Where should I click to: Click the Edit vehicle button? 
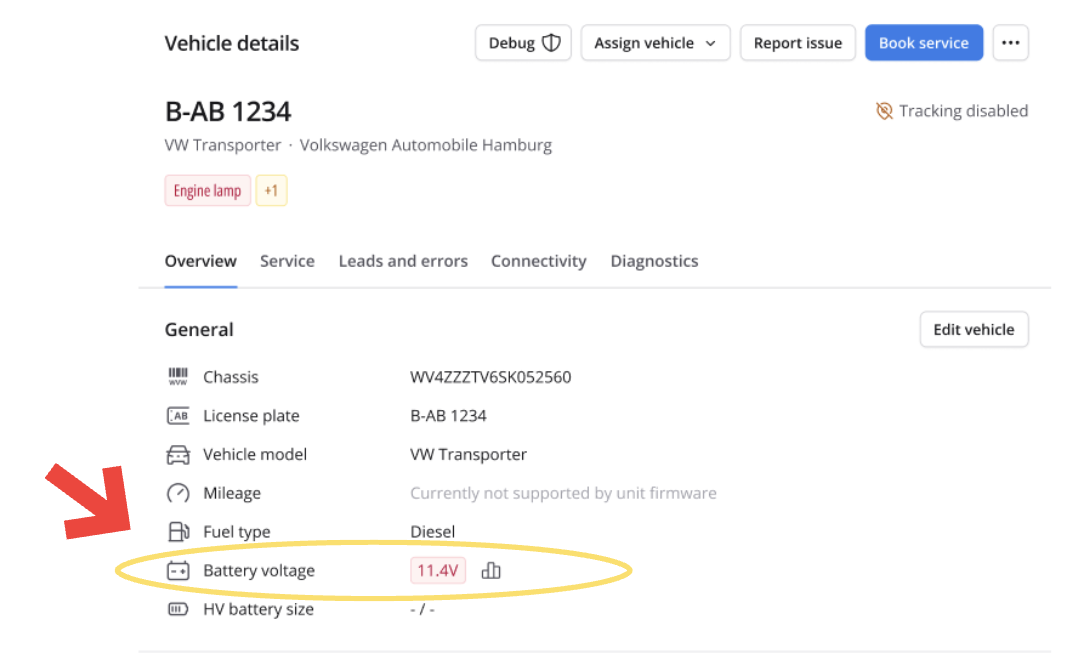tap(973, 329)
